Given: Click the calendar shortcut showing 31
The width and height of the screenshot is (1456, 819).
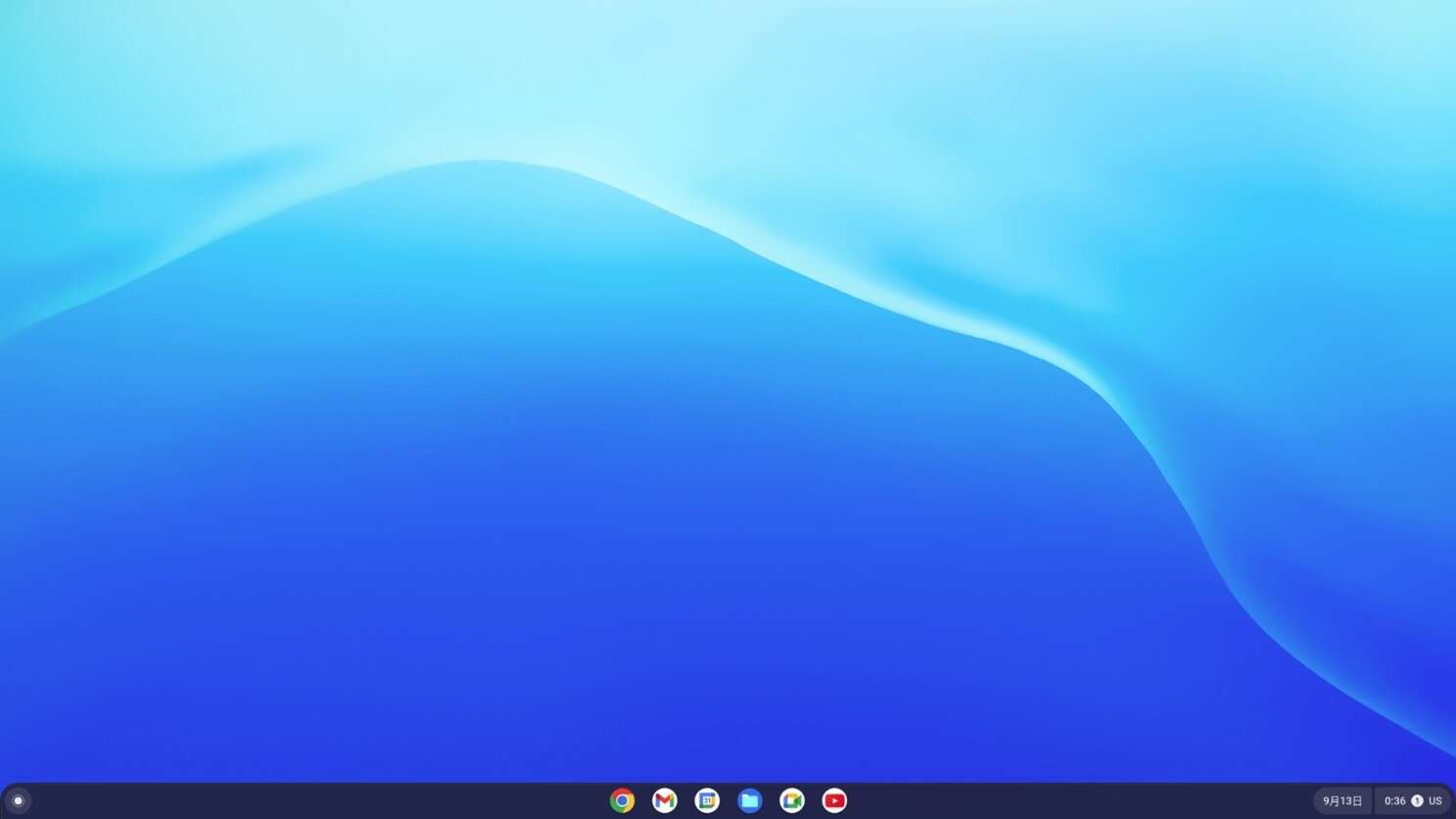Looking at the screenshot, I should pos(707,800).
